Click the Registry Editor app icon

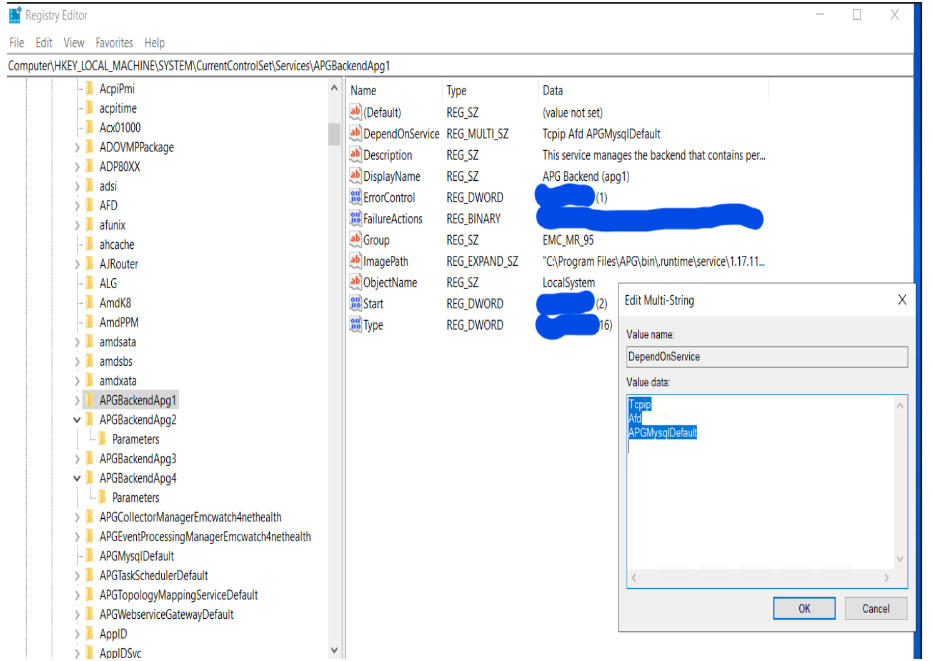(15, 15)
